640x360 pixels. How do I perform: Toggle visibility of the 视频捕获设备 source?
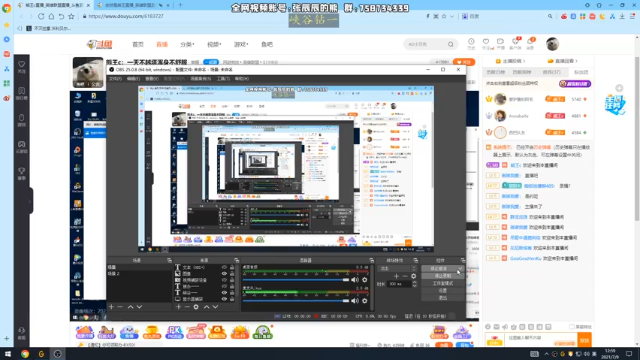(224, 280)
